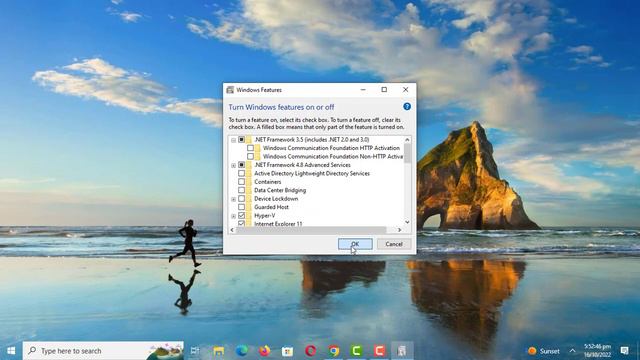This screenshot has height=360, width=640.
Task: Select the Device Lockdown row label
Action: (276, 199)
